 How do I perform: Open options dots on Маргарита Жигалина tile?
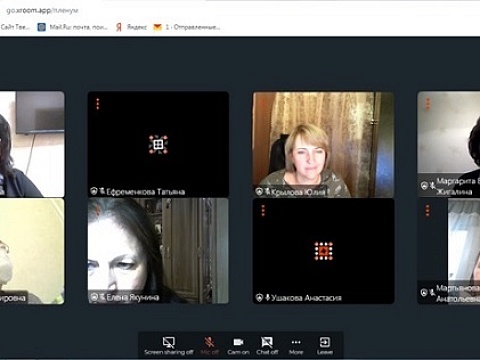click(x=428, y=104)
